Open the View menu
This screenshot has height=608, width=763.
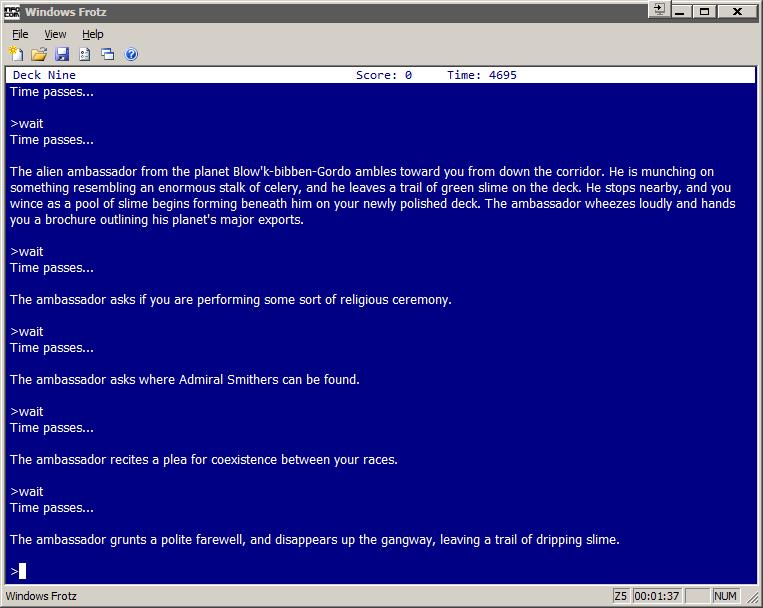pos(55,34)
